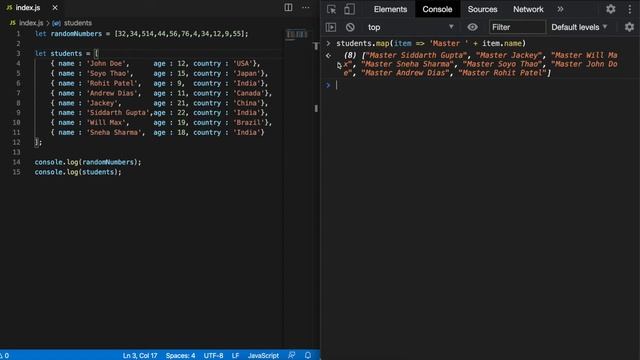Image resolution: width=640 pixels, height=360 pixels.
Task: Click line number 13 in the gutter
Action: coord(16,152)
